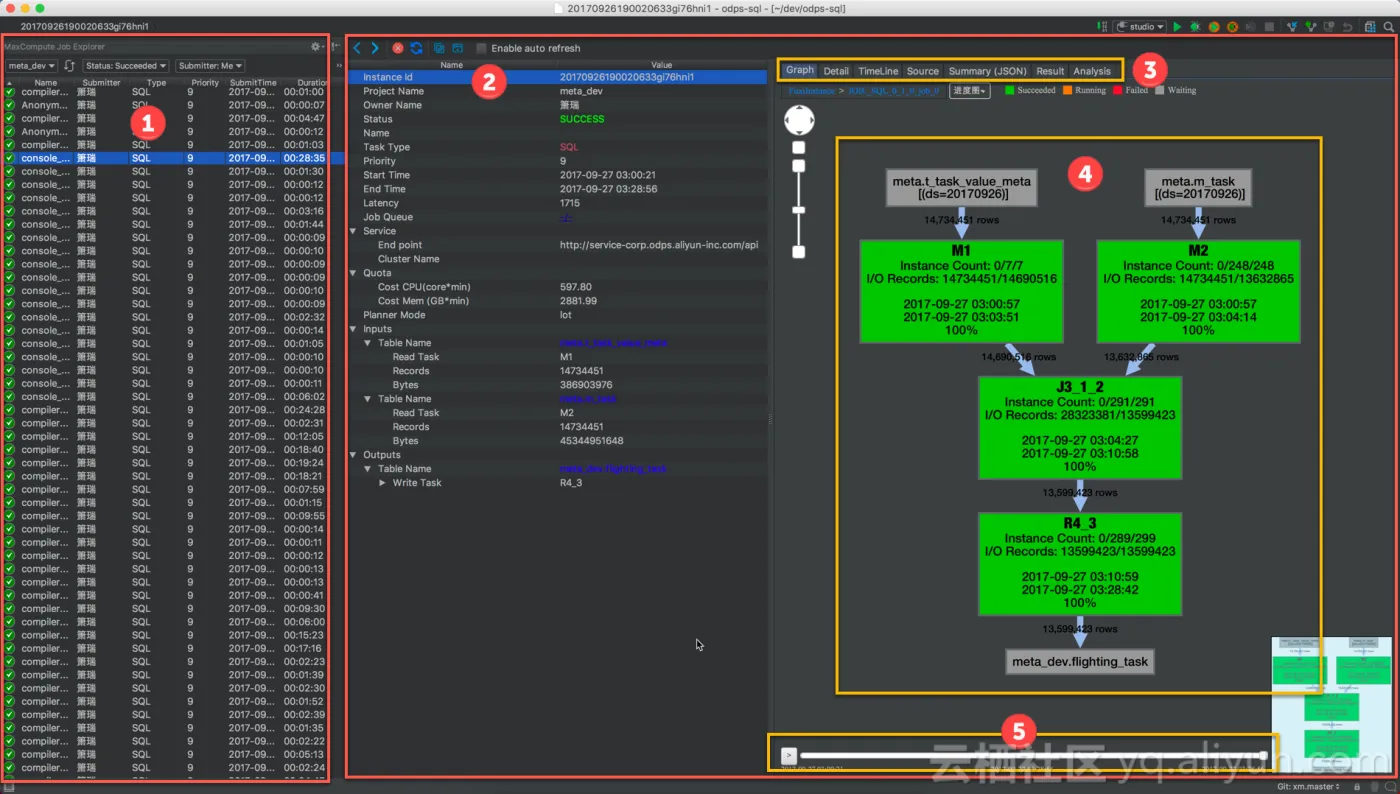Click the Debug bug icon
This screenshot has height=794, width=1400.
[1195, 27]
